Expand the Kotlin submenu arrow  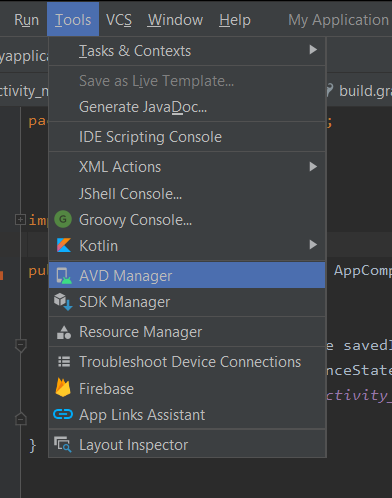pyautogui.click(x=313, y=245)
